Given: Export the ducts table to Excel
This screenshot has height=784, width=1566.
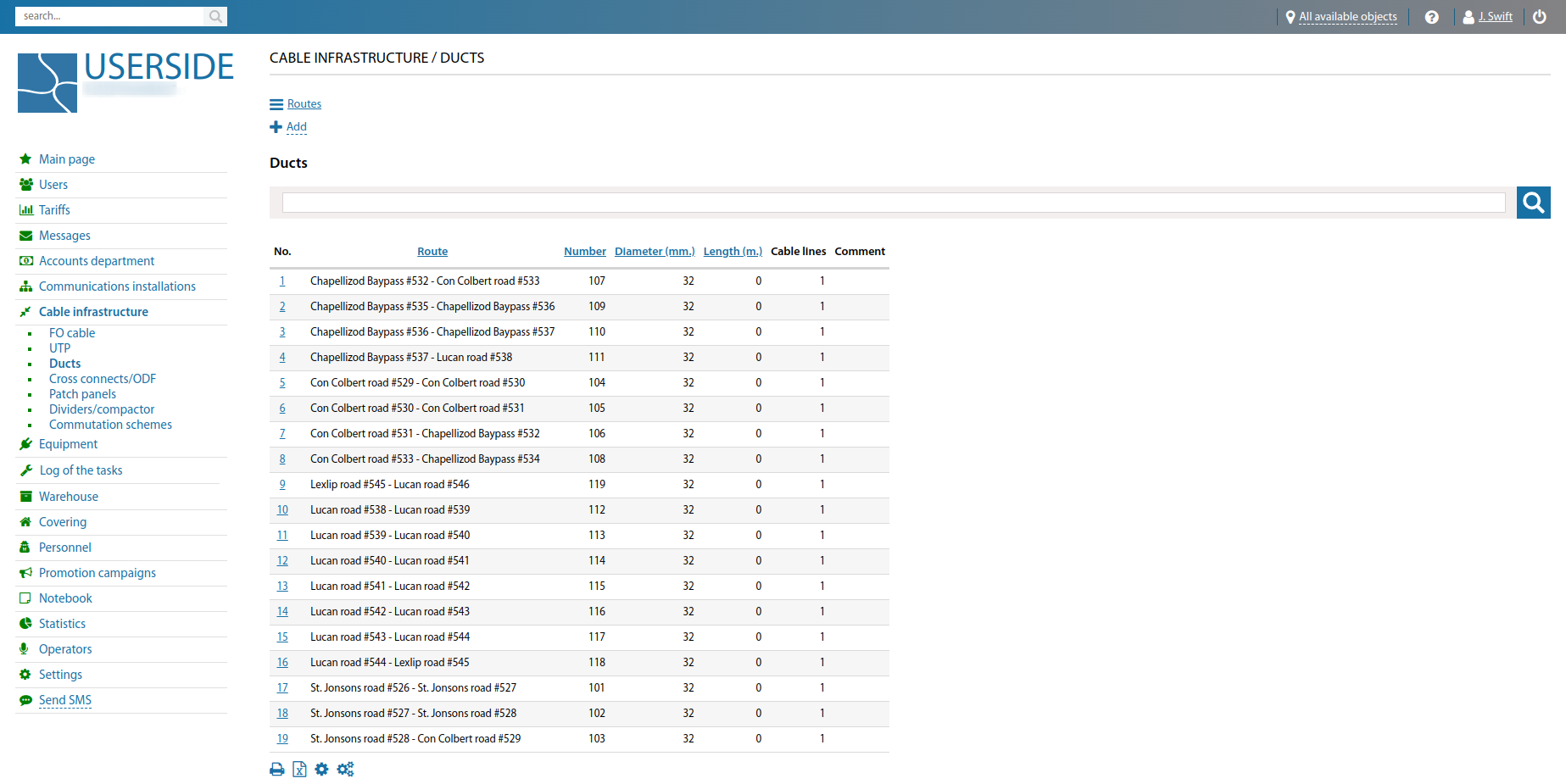Looking at the screenshot, I should pyautogui.click(x=299, y=770).
